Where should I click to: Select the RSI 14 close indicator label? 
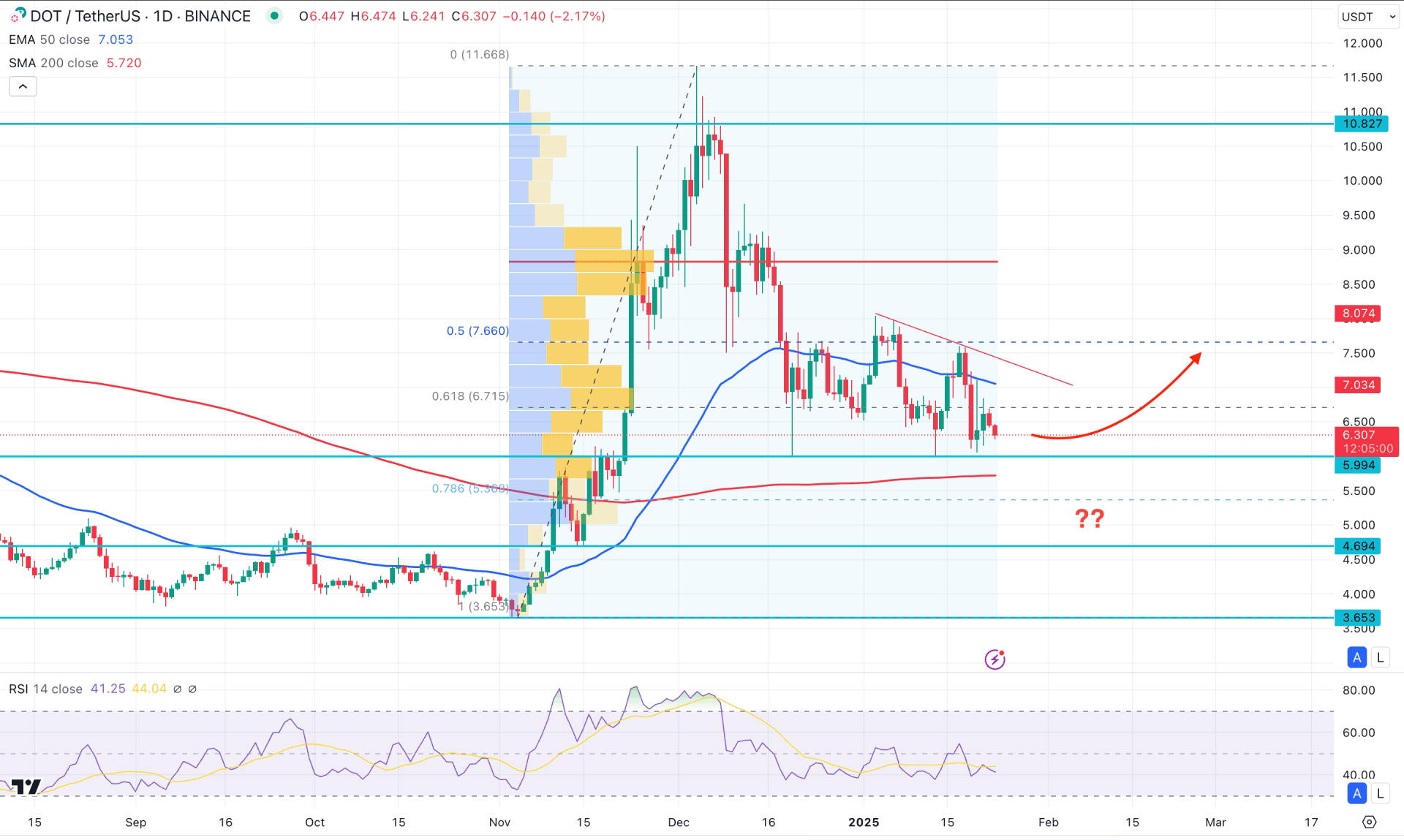(45, 689)
